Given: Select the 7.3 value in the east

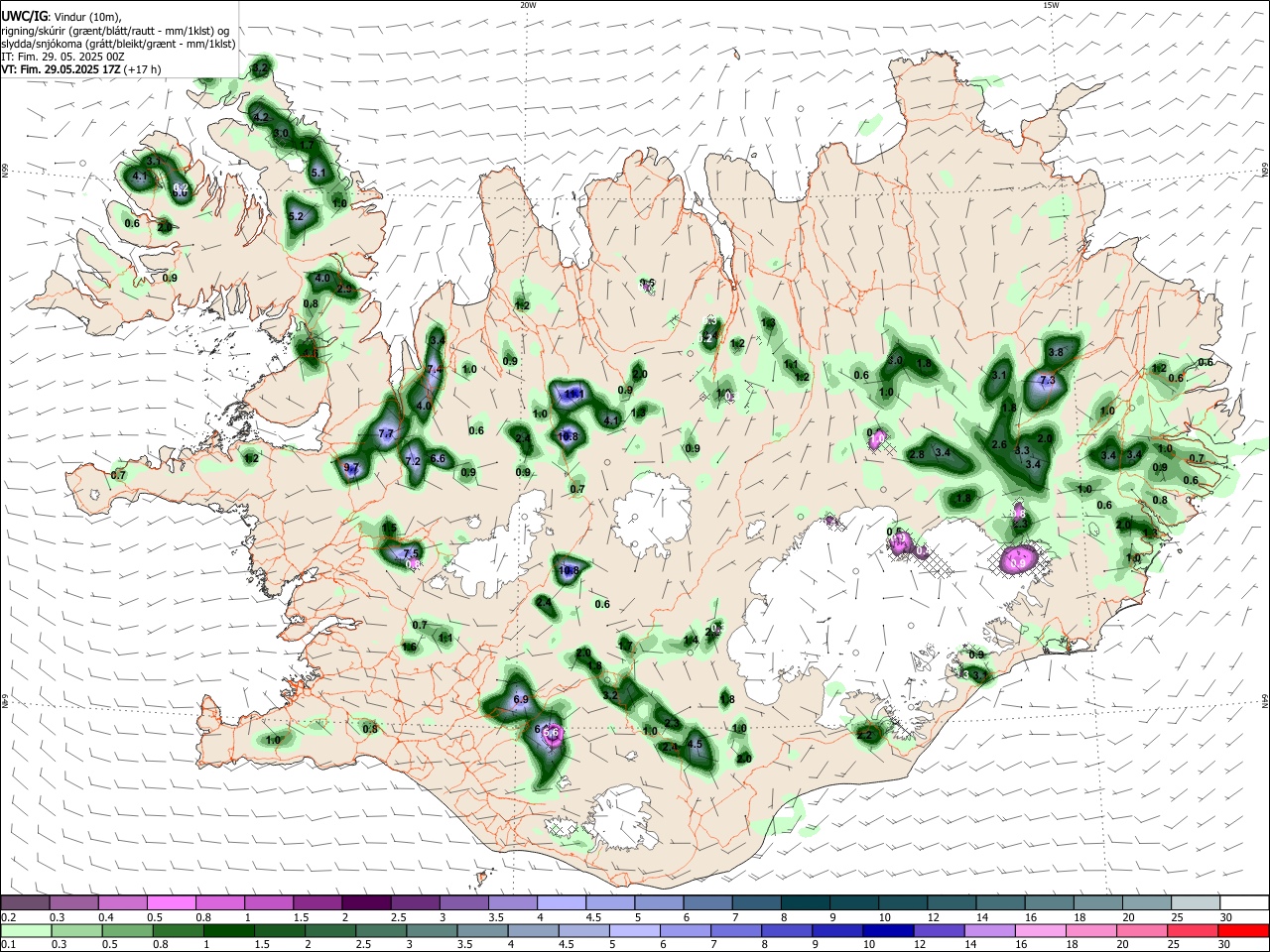Looking at the screenshot, I should 1047,381.
